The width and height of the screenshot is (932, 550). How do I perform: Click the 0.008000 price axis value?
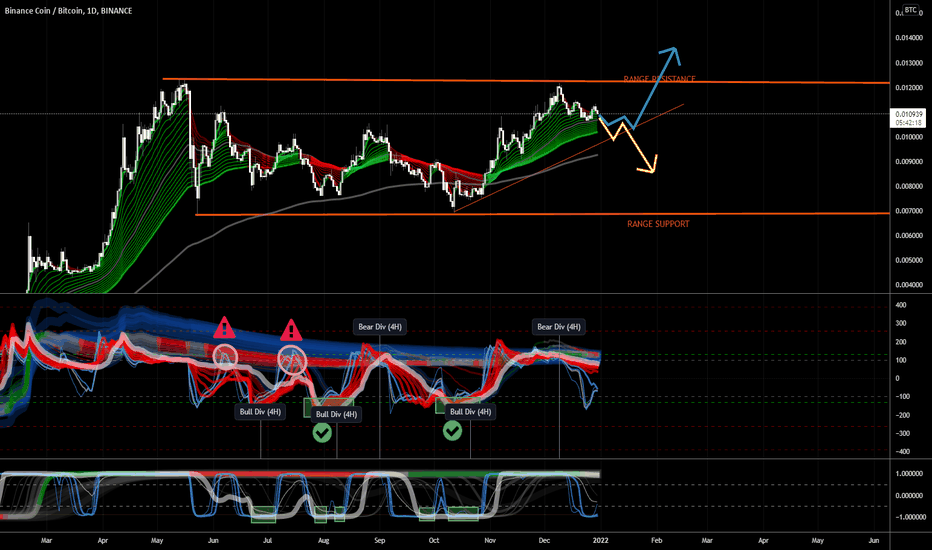pos(909,187)
